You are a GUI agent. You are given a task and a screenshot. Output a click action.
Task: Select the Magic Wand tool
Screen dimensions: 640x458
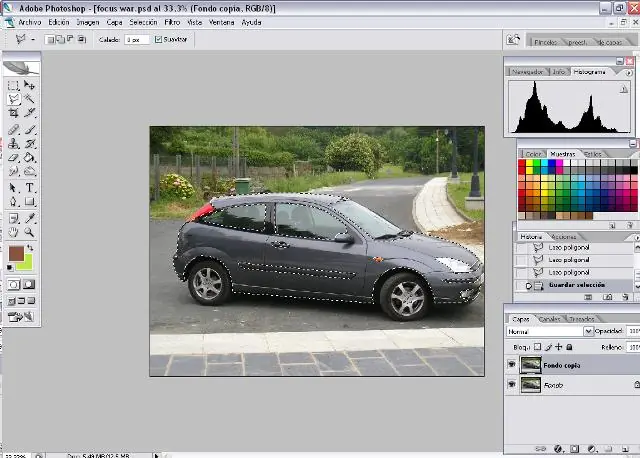coord(29,99)
